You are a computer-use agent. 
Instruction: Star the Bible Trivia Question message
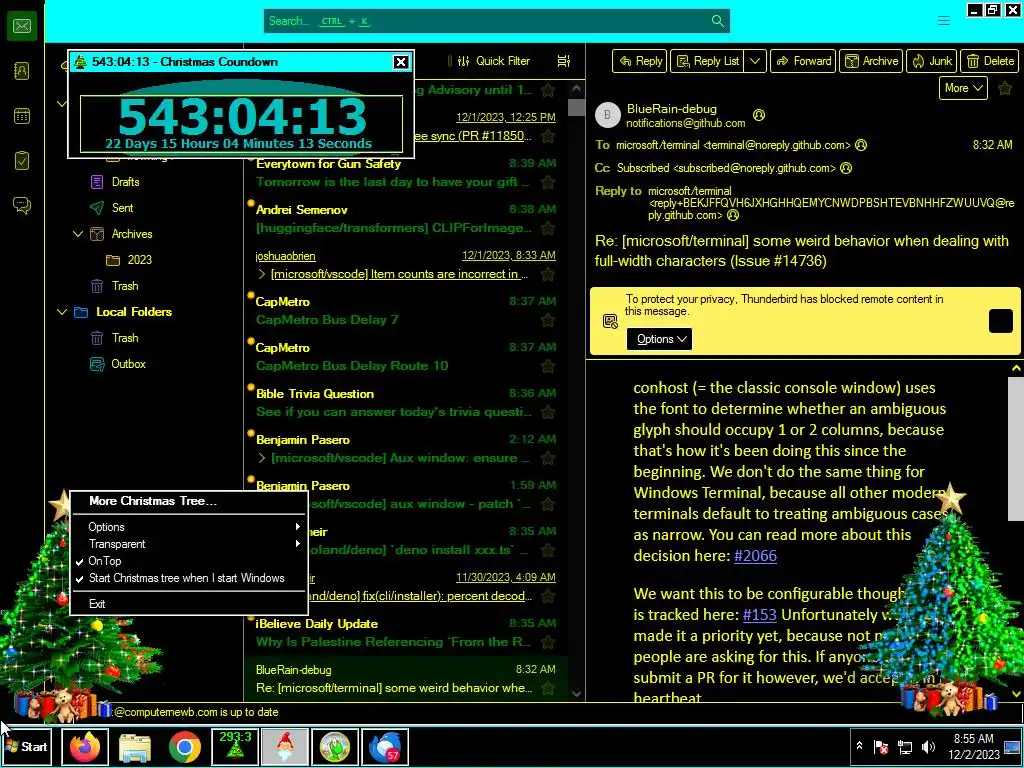click(x=548, y=412)
